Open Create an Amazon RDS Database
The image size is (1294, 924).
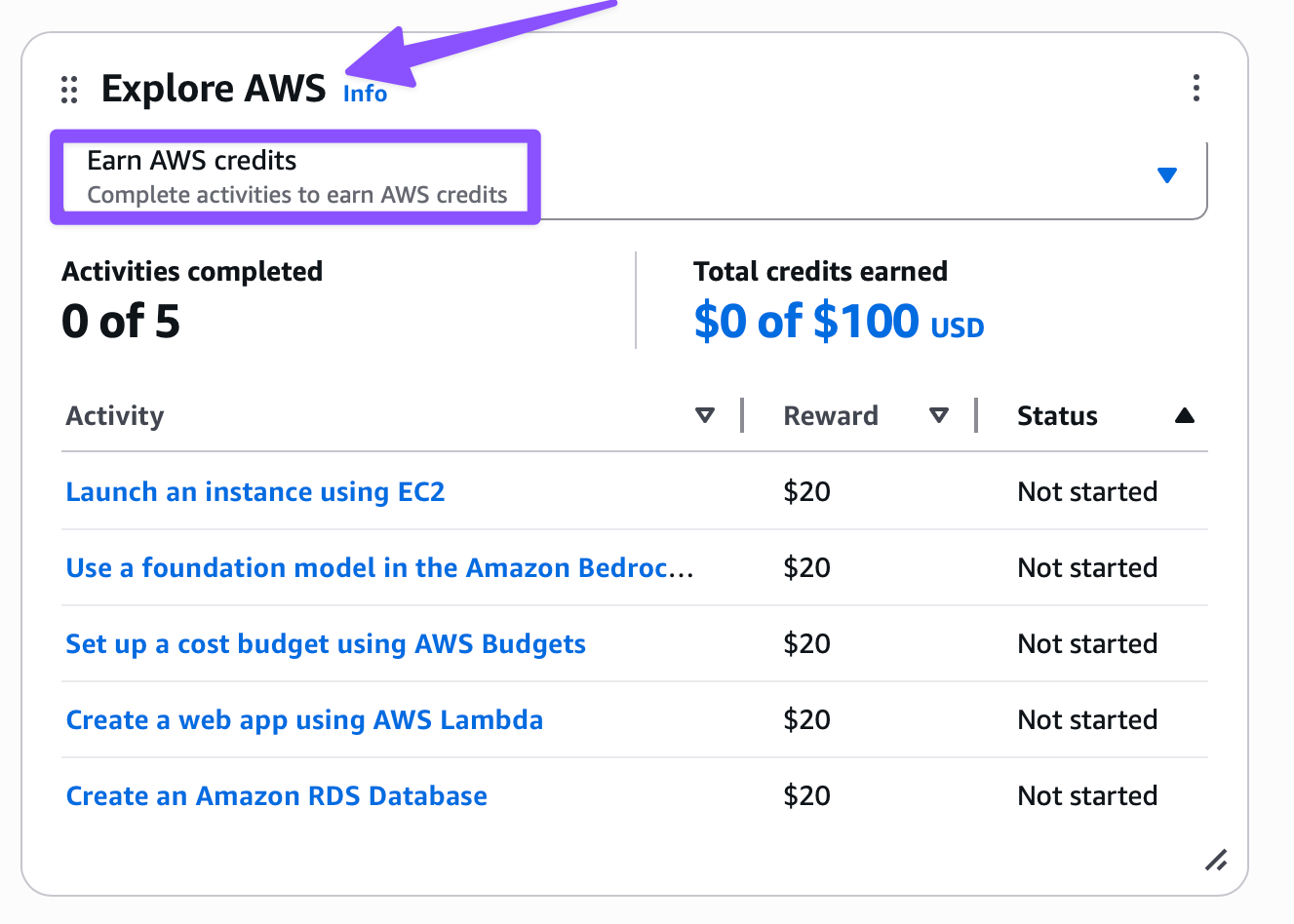[276, 796]
